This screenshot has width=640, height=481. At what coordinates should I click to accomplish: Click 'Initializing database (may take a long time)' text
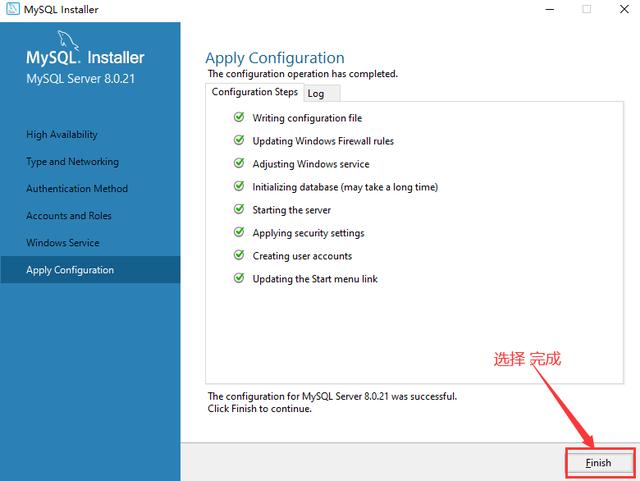point(345,187)
